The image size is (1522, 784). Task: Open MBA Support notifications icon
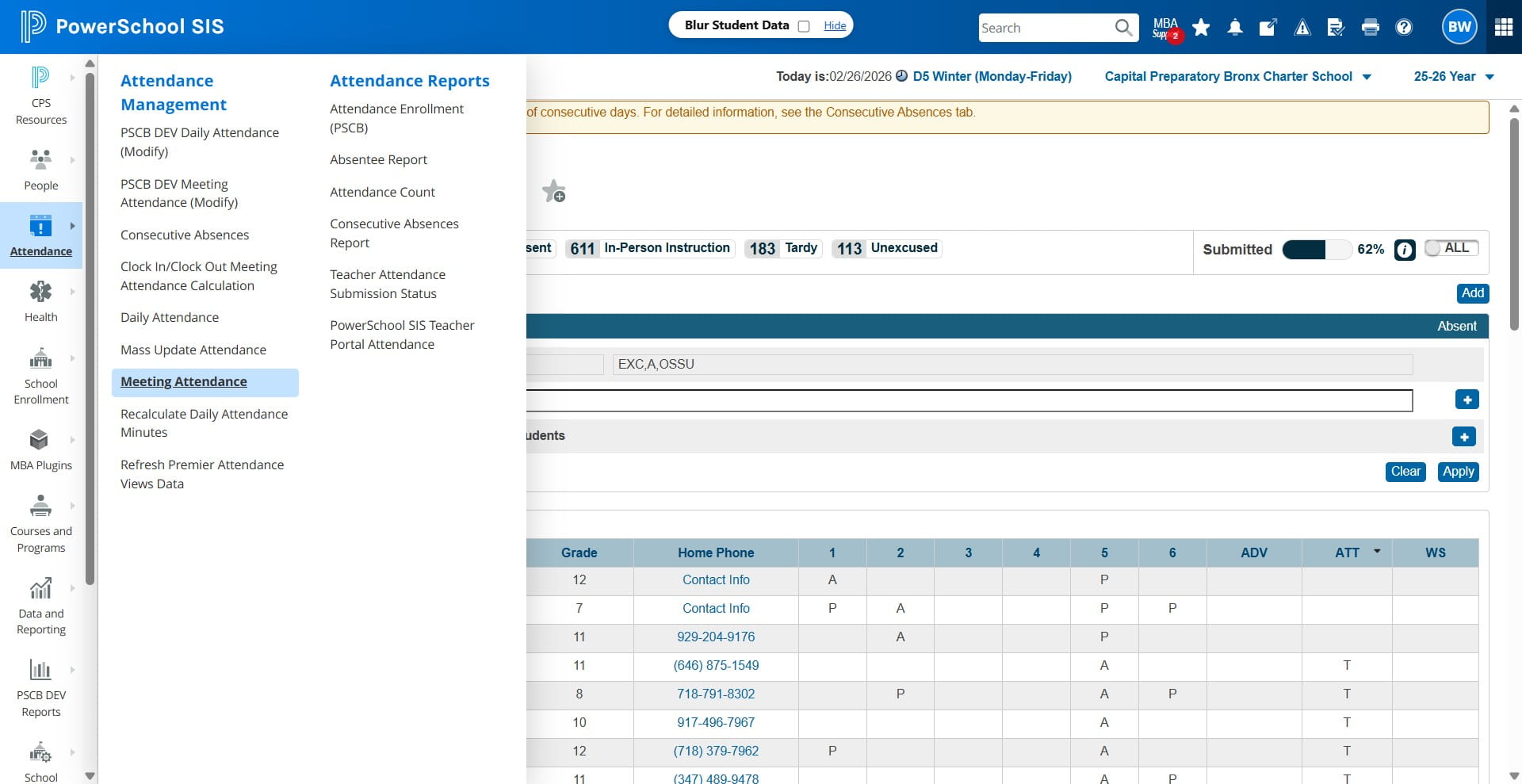point(1166,28)
